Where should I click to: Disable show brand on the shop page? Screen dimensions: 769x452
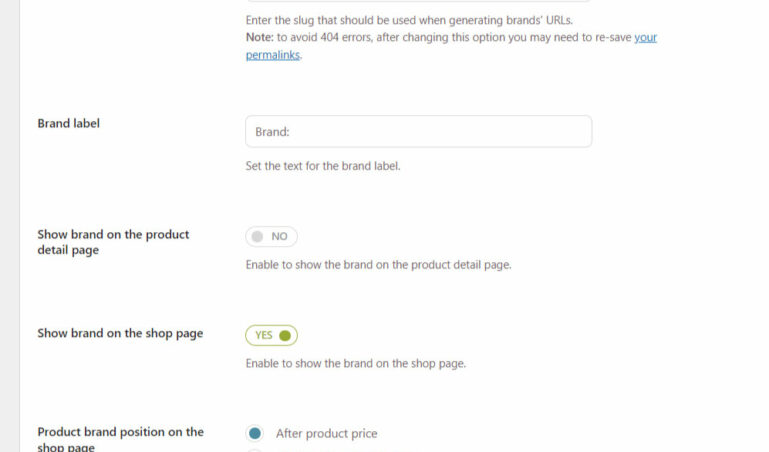[271, 336]
